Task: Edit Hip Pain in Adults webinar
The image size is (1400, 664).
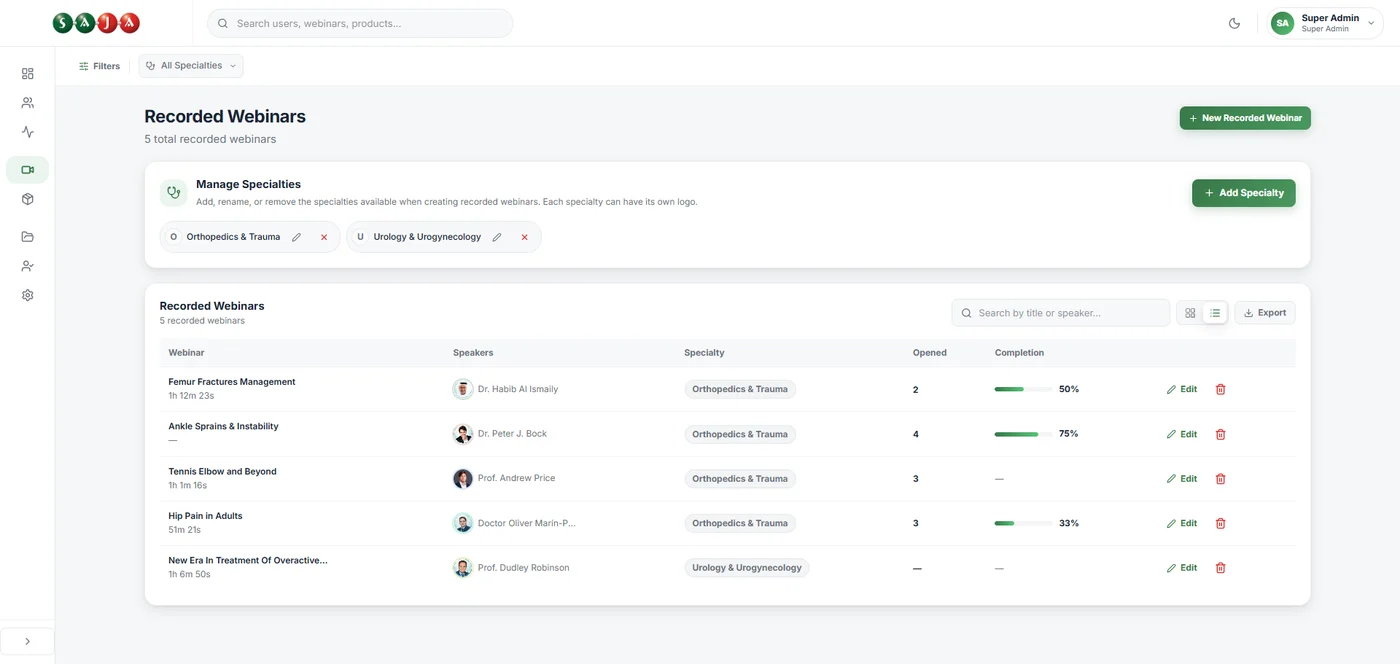Action: pos(1182,523)
